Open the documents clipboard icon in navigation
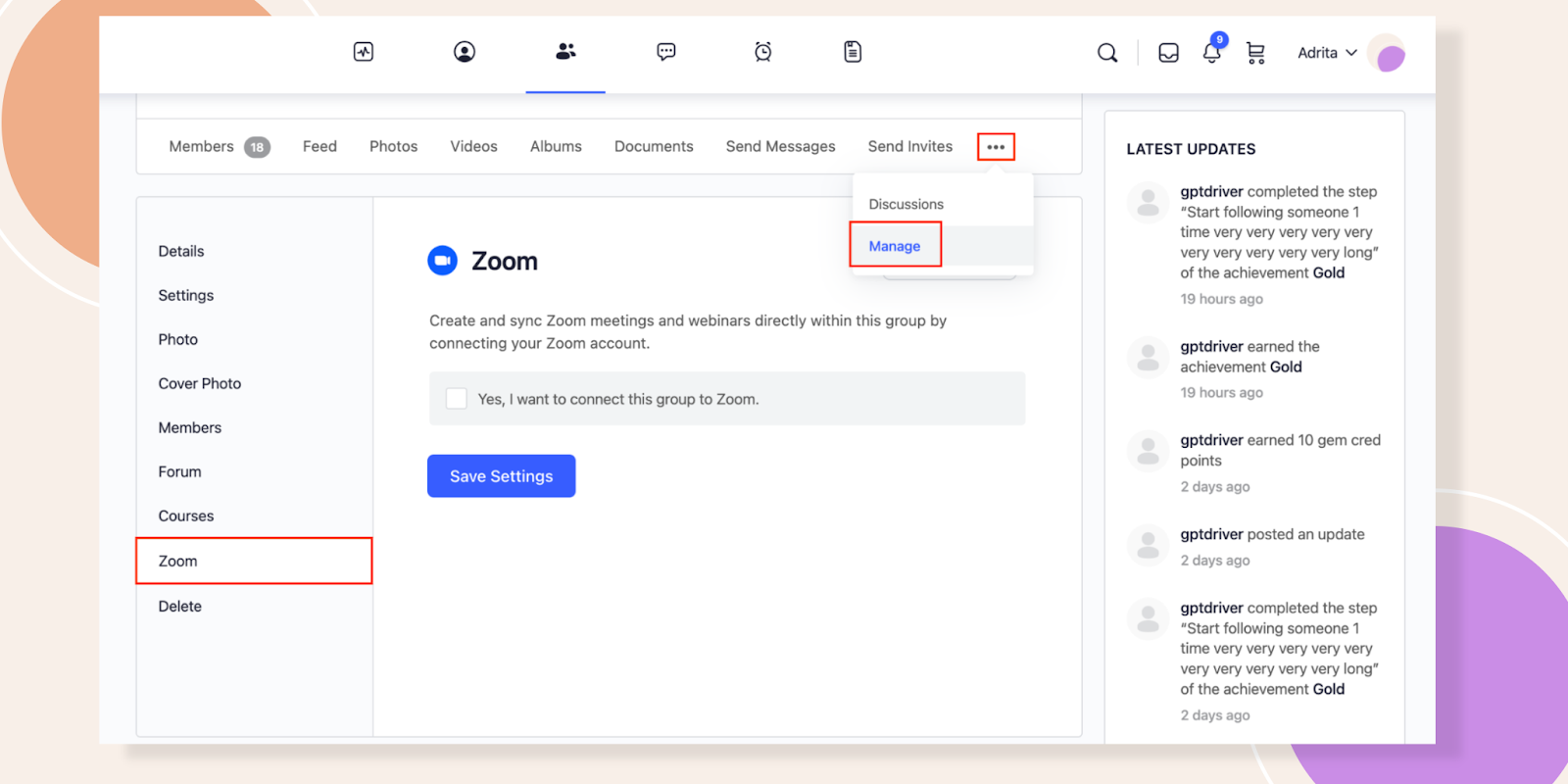1568x784 pixels. [x=853, y=52]
